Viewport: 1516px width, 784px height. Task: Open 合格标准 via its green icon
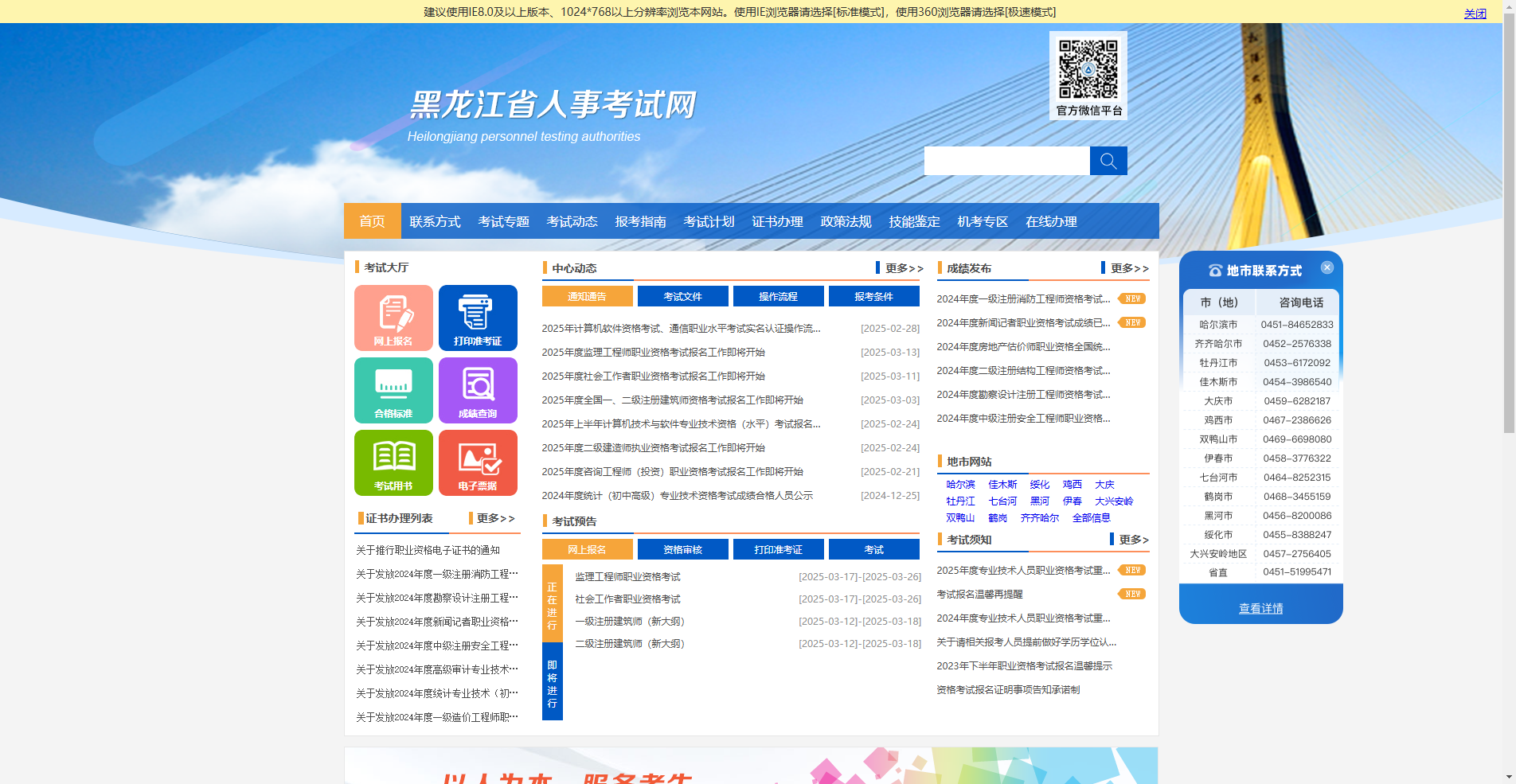pyautogui.click(x=393, y=390)
